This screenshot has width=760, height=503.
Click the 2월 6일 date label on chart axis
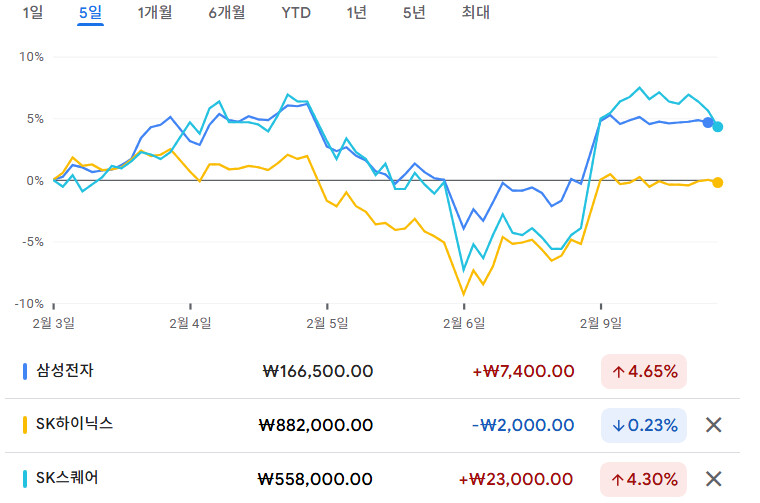tap(466, 322)
